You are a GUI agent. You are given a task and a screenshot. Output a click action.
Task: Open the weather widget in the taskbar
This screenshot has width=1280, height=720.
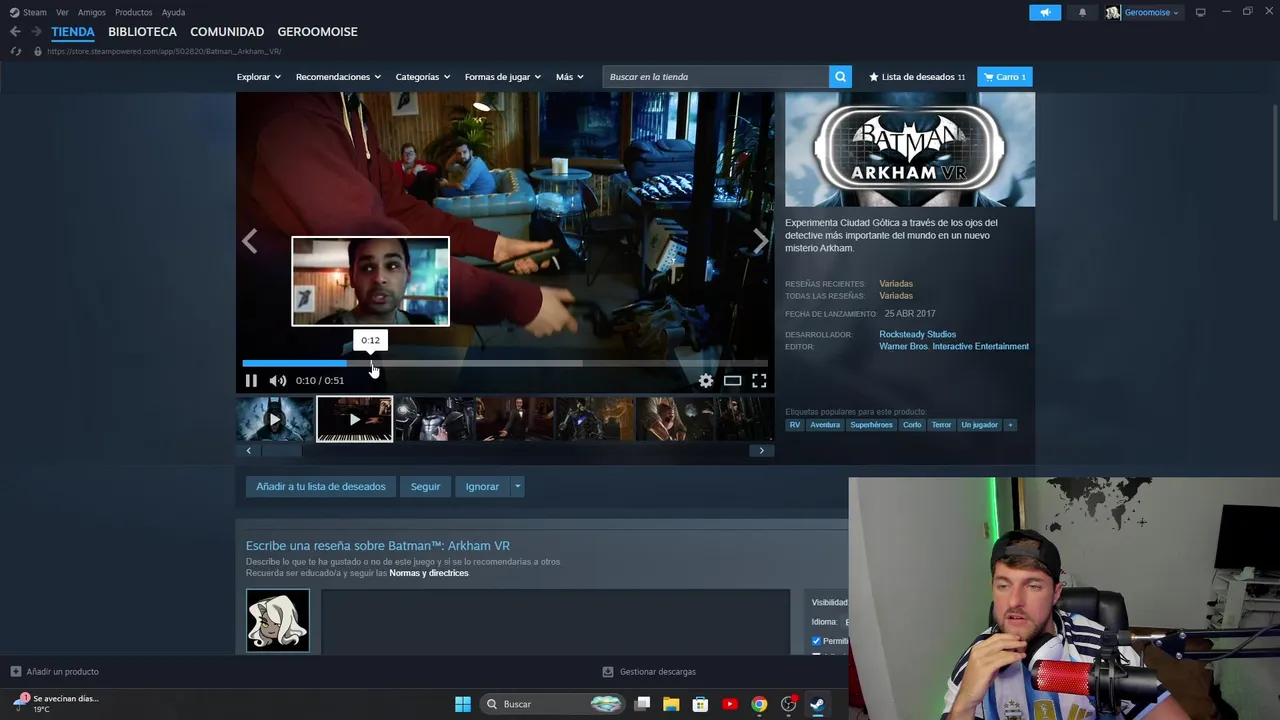coord(57,703)
